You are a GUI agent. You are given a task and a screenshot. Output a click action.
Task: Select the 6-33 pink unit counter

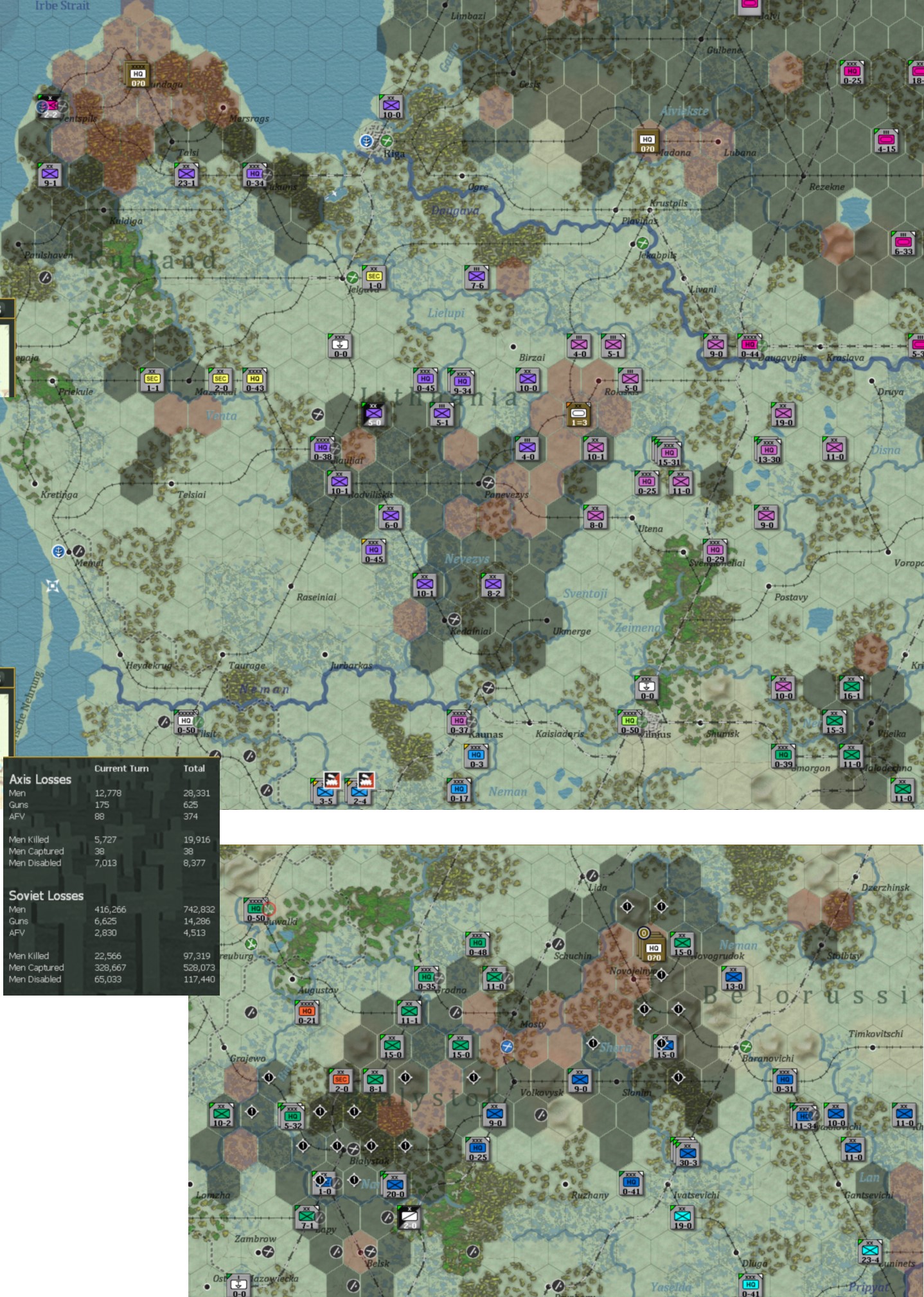point(903,243)
